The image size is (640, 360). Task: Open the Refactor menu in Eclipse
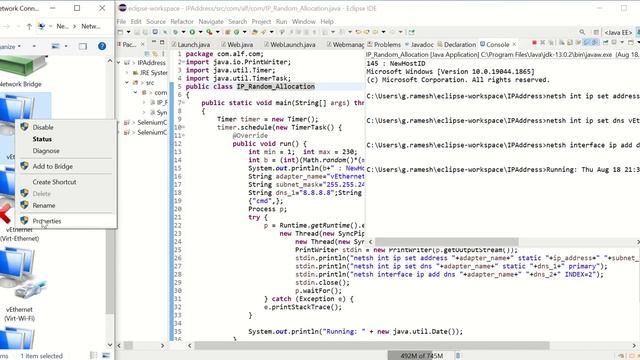182,21
